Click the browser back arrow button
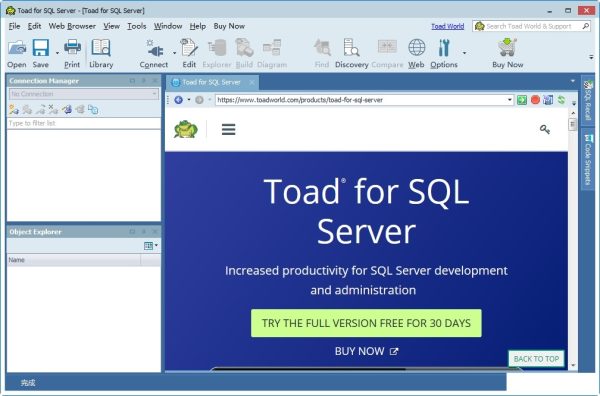The image size is (600, 396). click(x=178, y=100)
